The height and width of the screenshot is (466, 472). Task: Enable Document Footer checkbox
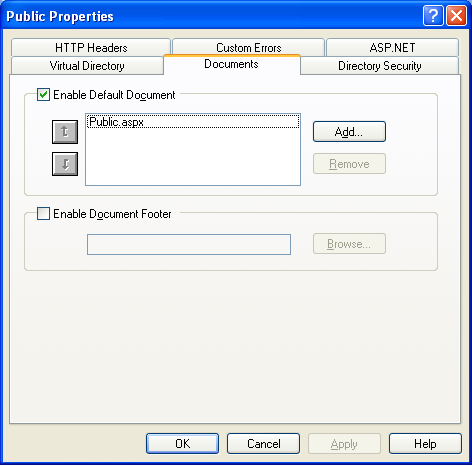point(43,214)
